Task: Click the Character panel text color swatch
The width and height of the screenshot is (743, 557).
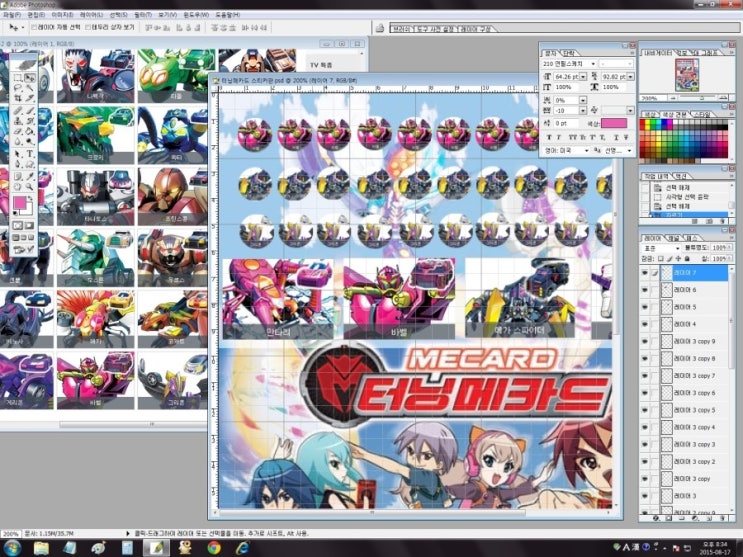Action: click(614, 123)
